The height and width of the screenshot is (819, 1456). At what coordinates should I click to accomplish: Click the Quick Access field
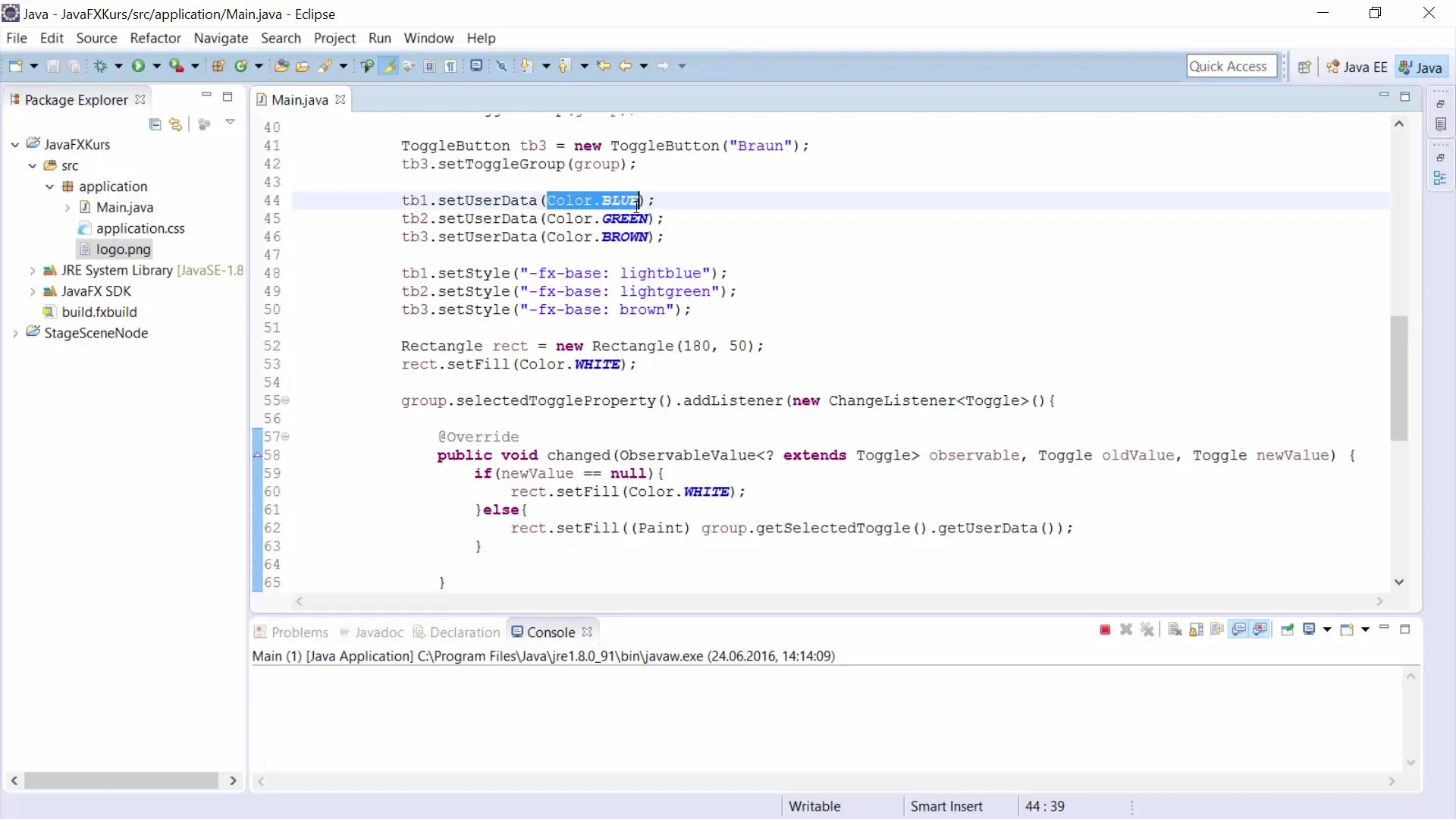1232,66
